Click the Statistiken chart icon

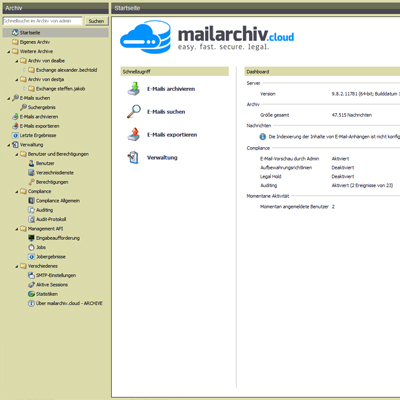coord(31,294)
